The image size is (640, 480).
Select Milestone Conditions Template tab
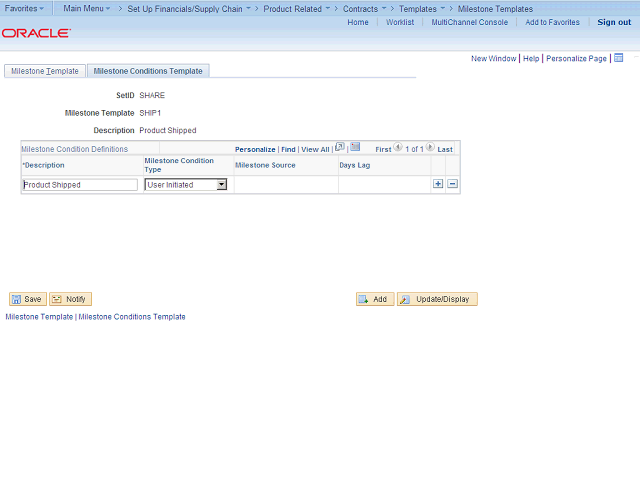[x=148, y=71]
